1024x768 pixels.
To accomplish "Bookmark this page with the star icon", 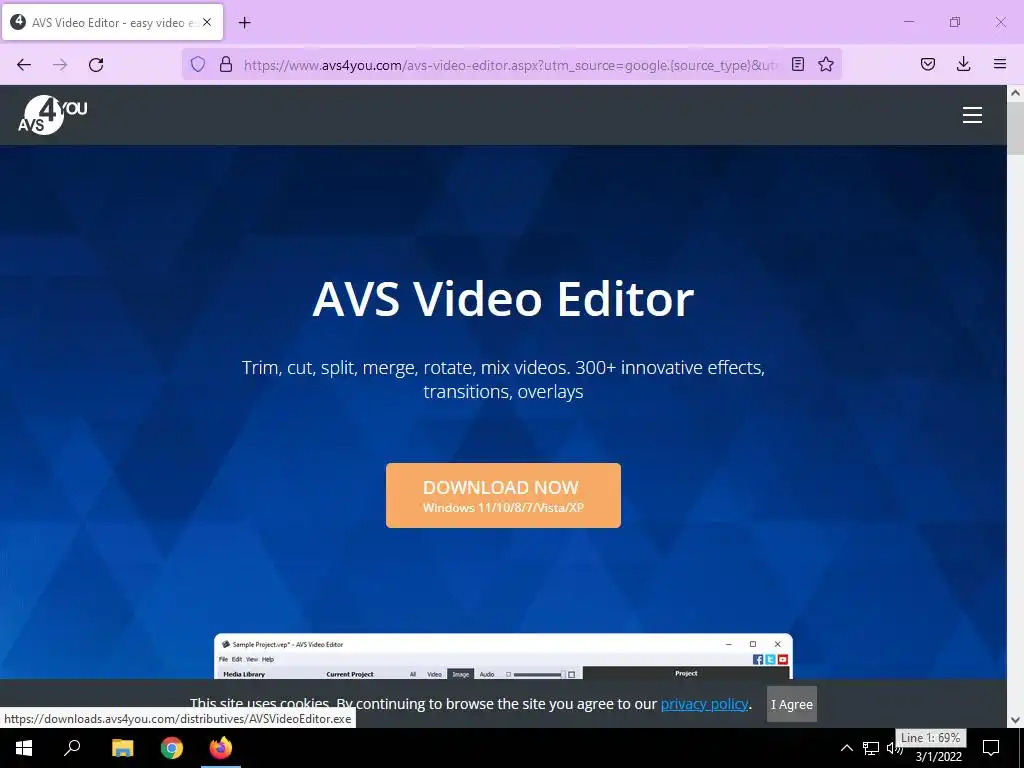I will point(826,64).
